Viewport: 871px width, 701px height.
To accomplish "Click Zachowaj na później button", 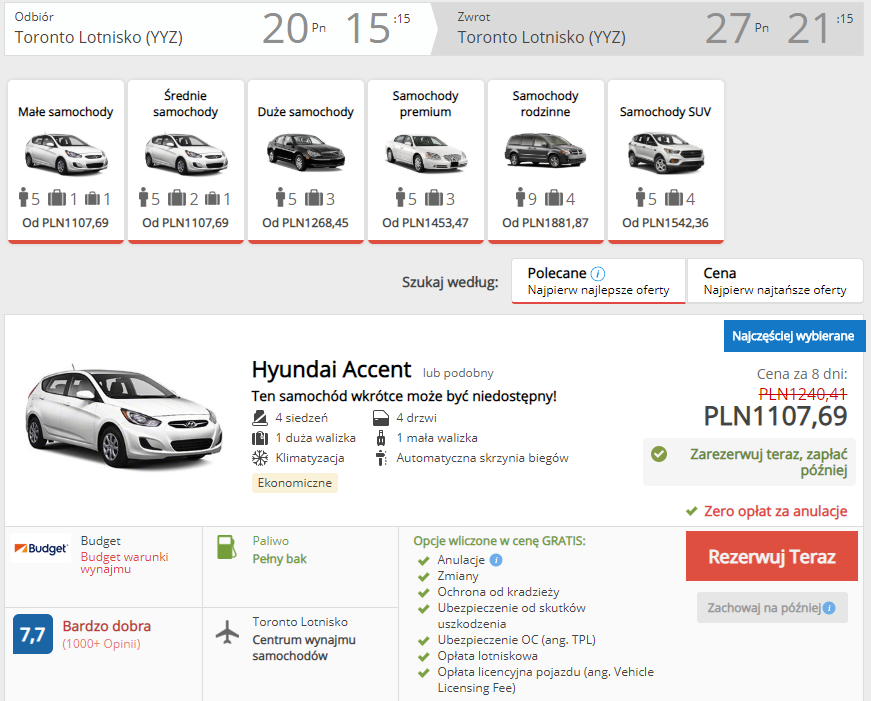I will 772,608.
